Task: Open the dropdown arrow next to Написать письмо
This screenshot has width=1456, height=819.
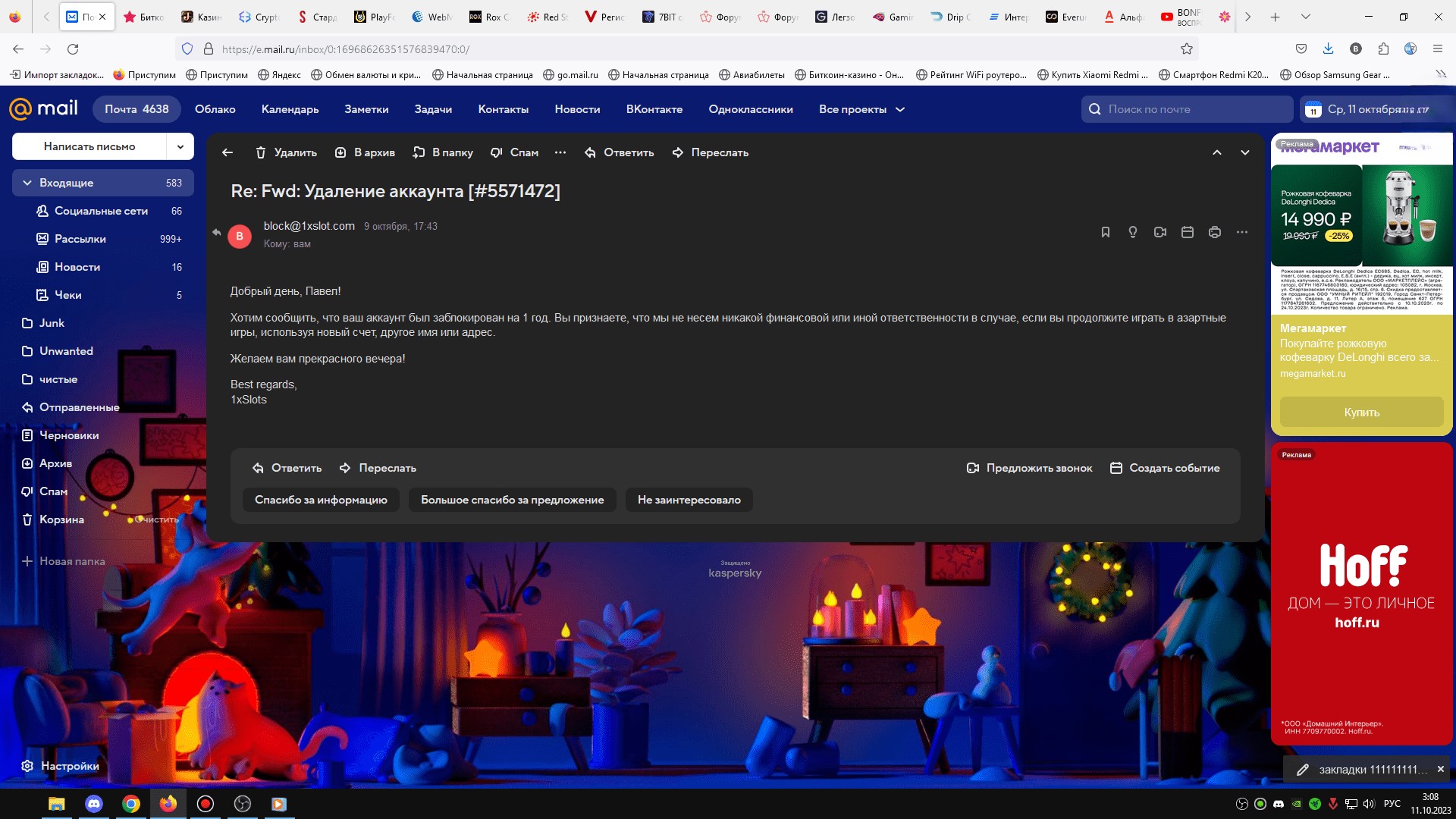Action: [x=180, y=146]
